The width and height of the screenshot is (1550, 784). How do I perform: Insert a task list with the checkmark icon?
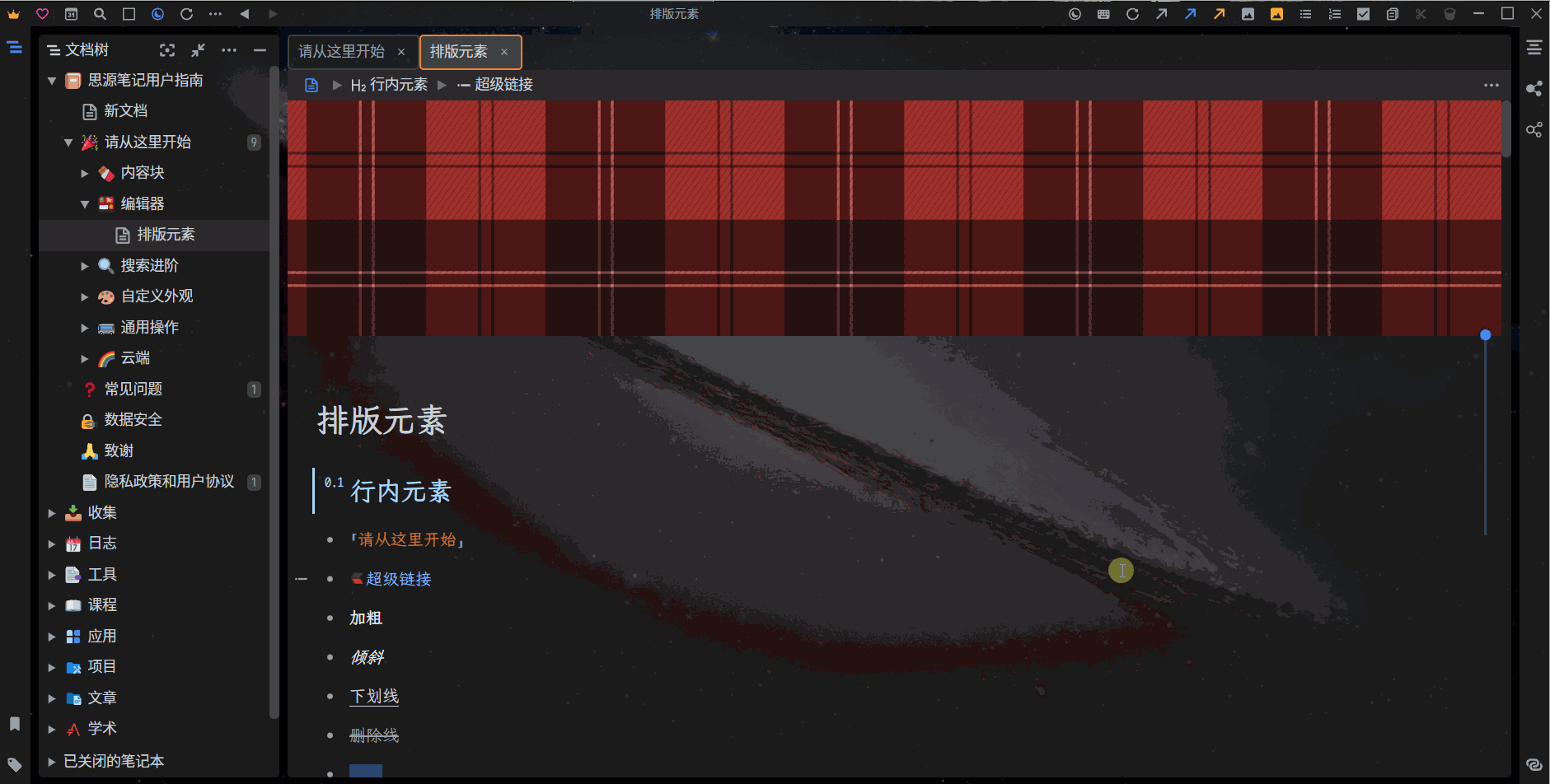click(x=1365, y=13)
